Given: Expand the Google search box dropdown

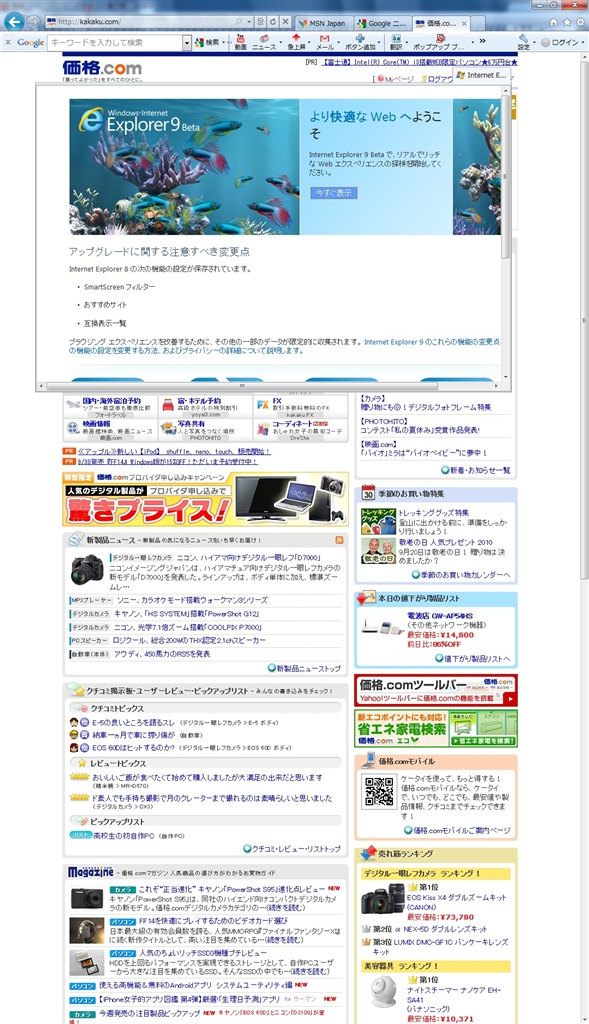Looking at the screenshot, I should click(187, 42).
